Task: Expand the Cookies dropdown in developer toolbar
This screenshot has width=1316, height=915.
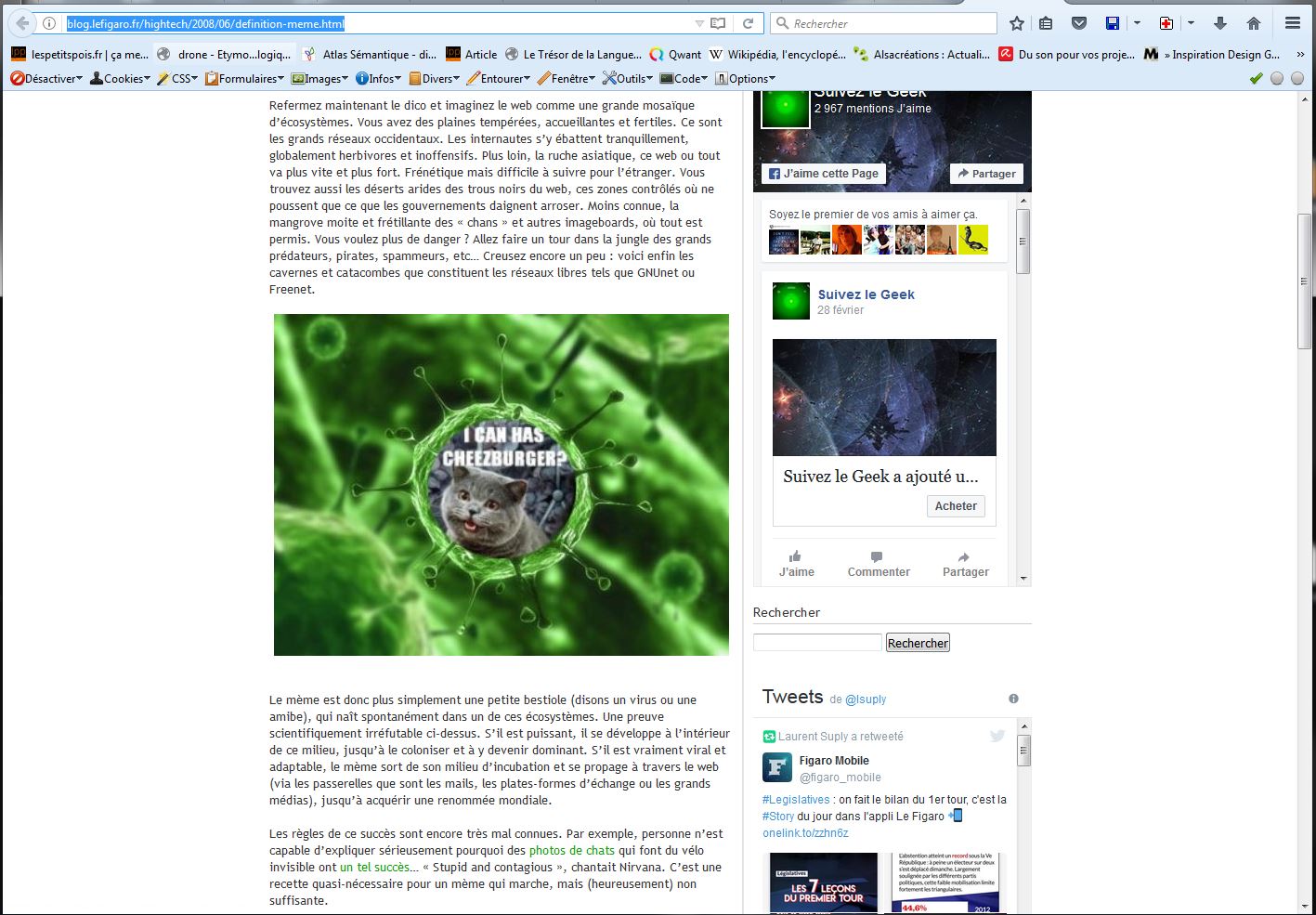Action: click(120, 79)
